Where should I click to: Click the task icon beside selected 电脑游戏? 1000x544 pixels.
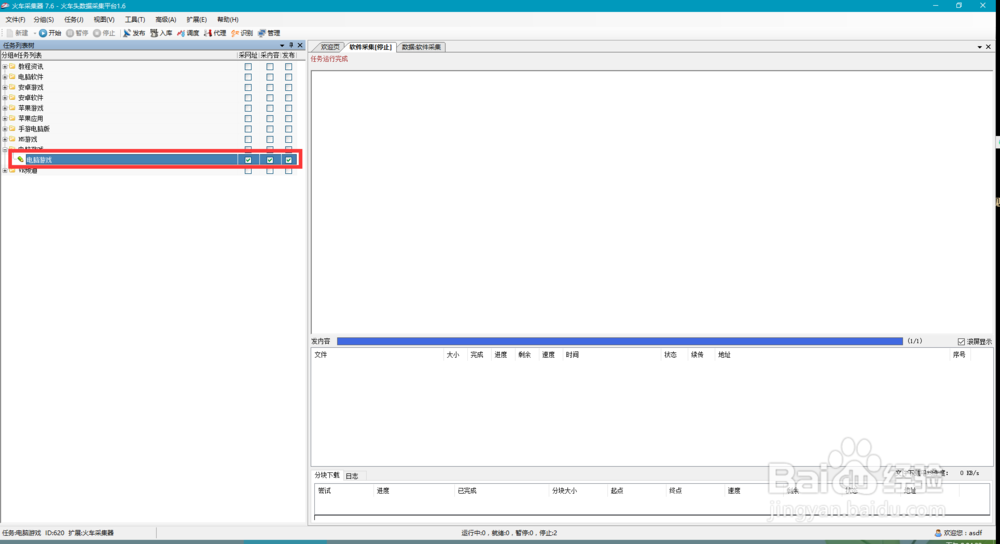click(20, 159)
